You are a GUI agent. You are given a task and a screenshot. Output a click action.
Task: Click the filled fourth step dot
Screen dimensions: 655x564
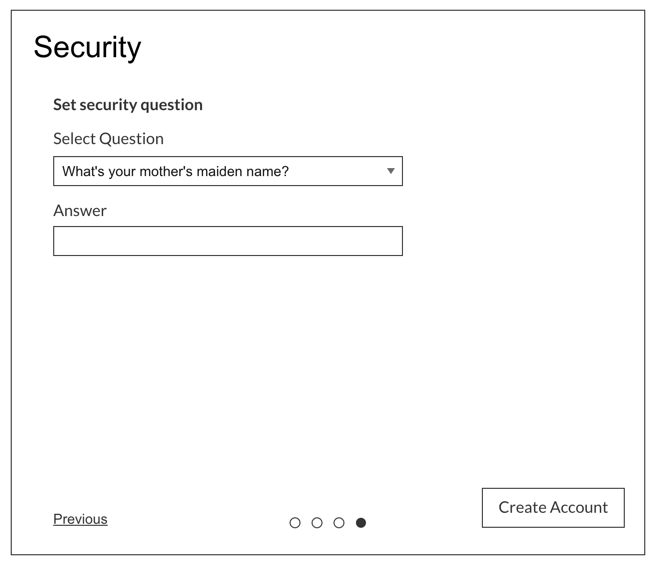tap(361, 523)
